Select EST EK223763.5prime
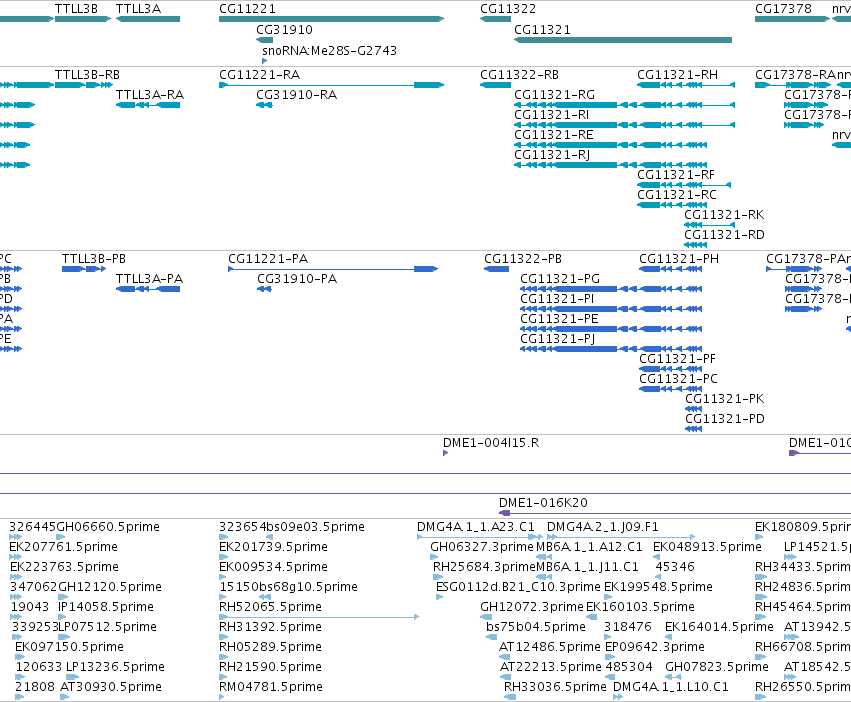 (64, 567)
